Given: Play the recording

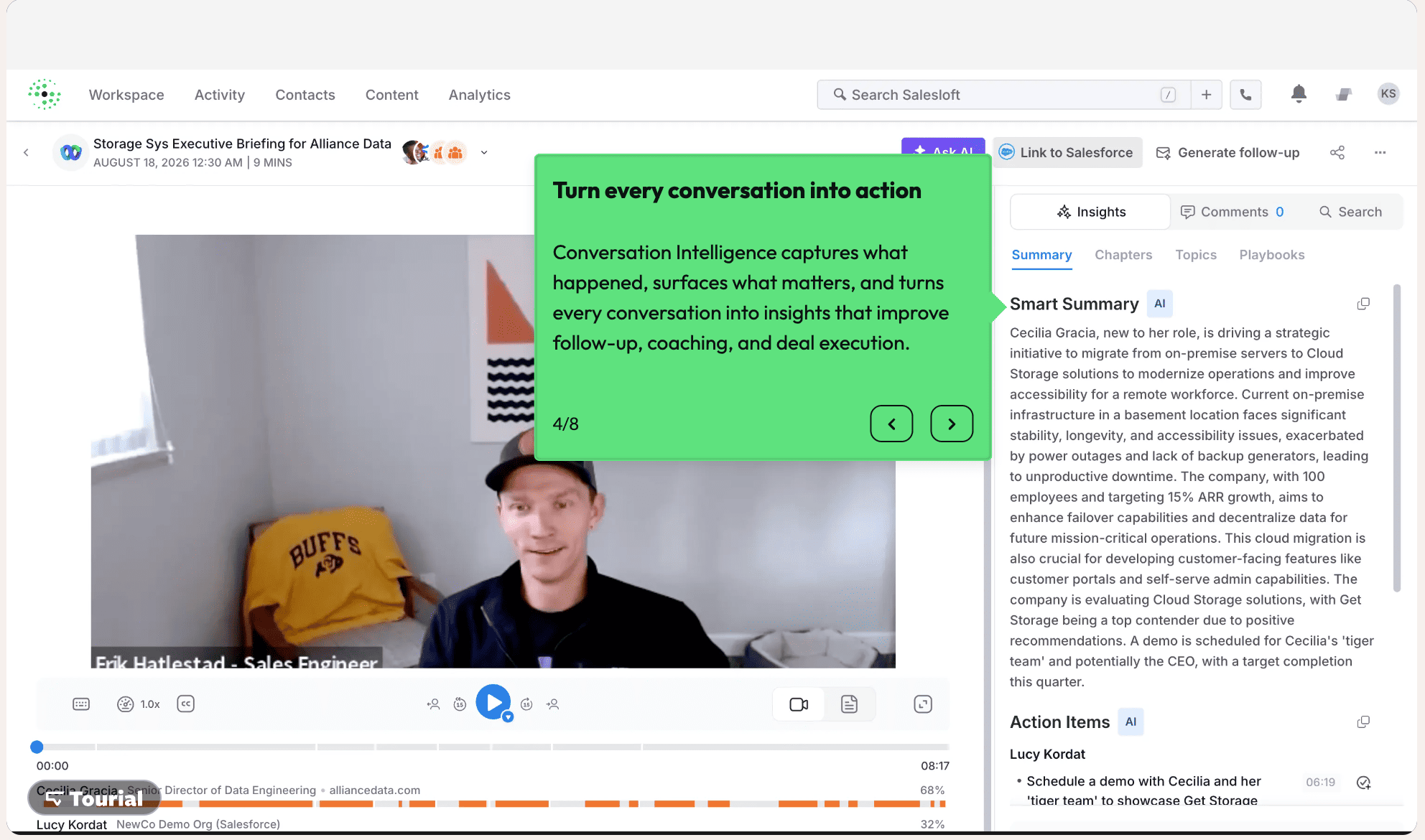Looking at the screenshot, I should 493,702.
